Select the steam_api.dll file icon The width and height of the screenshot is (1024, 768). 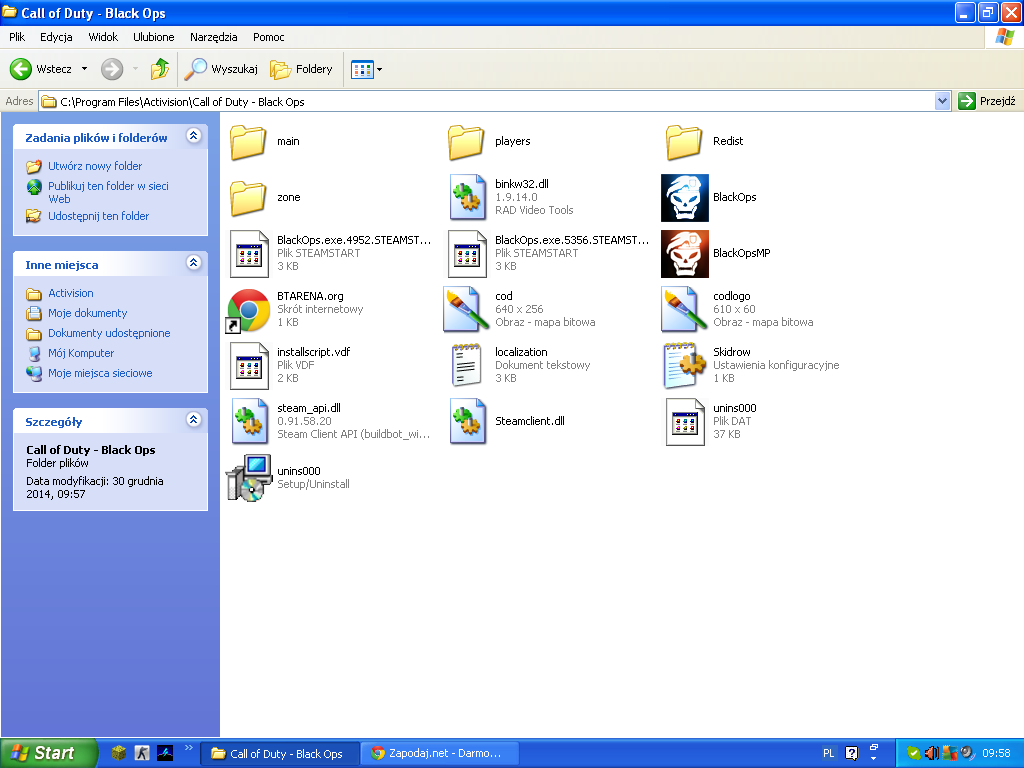click(x=249, y=422)
